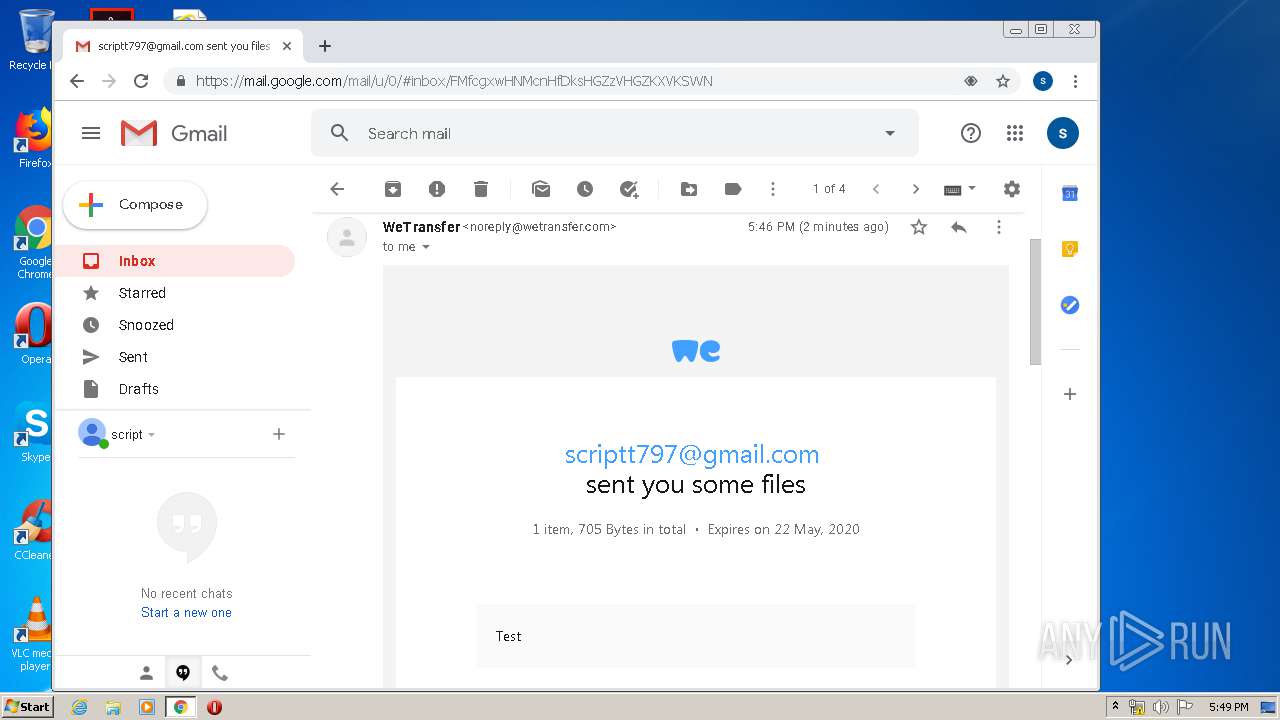Click the Gmail logo
This screenshot has height=720, width=1280.
pos(174,133)
